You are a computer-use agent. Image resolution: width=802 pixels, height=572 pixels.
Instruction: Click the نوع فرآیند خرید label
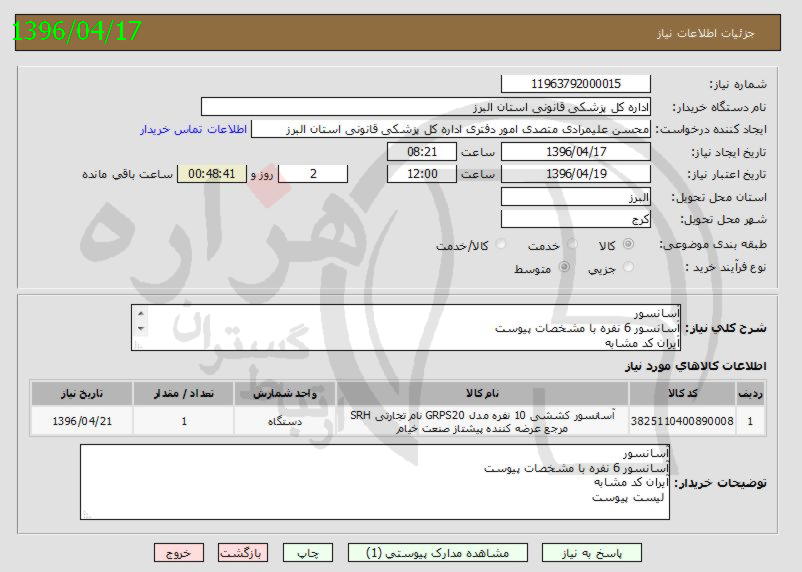(x=725, y=267)
